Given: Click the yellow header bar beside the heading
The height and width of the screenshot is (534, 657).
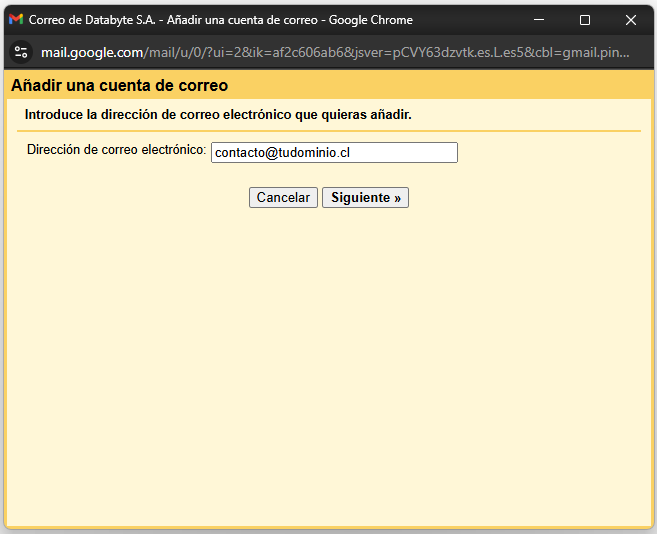Looking at the screenshot, I should [440, 85].
